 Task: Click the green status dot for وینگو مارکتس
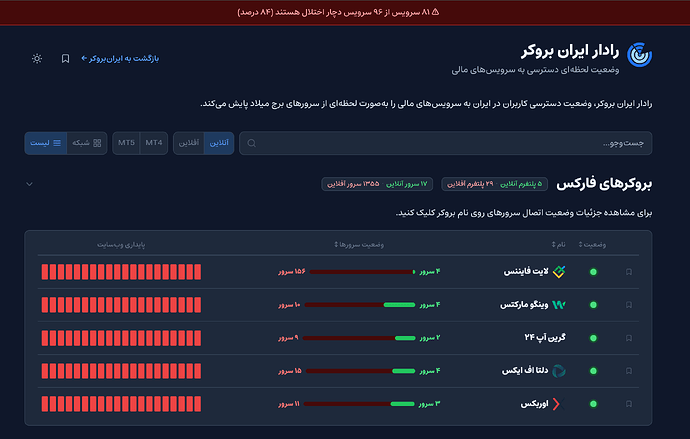(x=593, y=305)
